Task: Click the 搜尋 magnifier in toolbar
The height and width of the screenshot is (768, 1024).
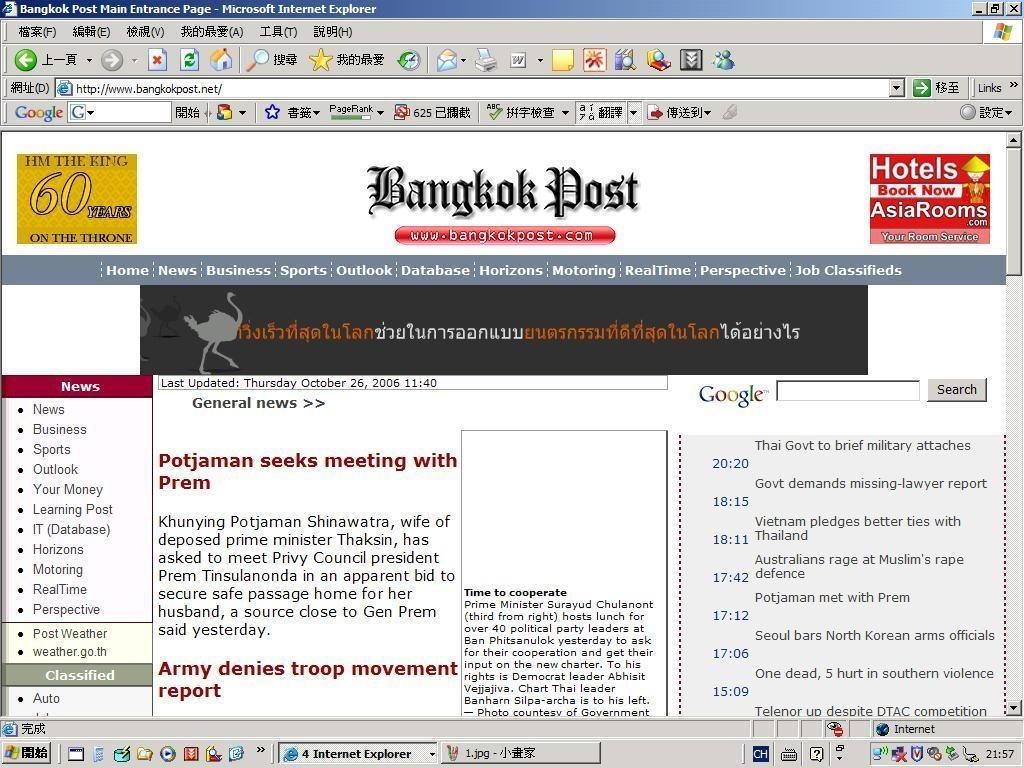Action: click(258, 60)
